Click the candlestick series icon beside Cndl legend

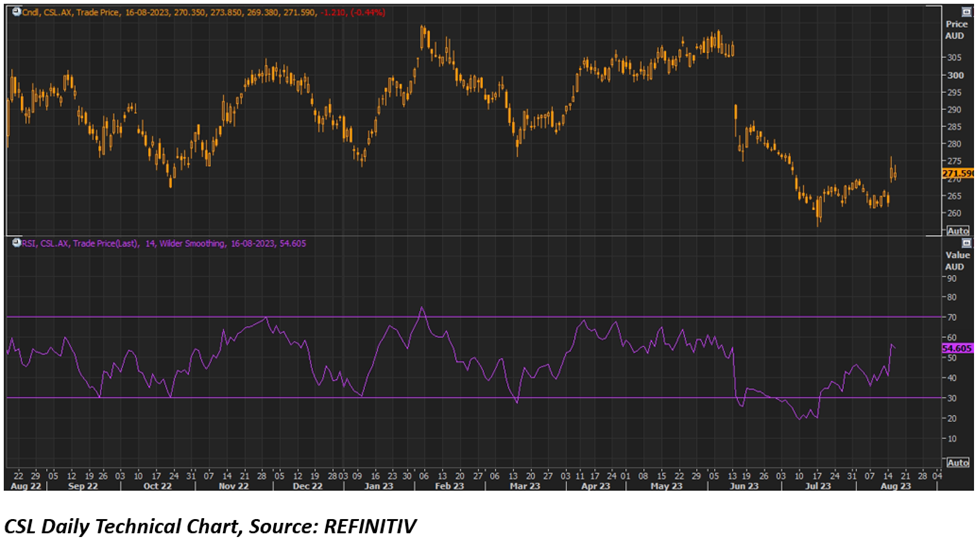coord(16,11)
